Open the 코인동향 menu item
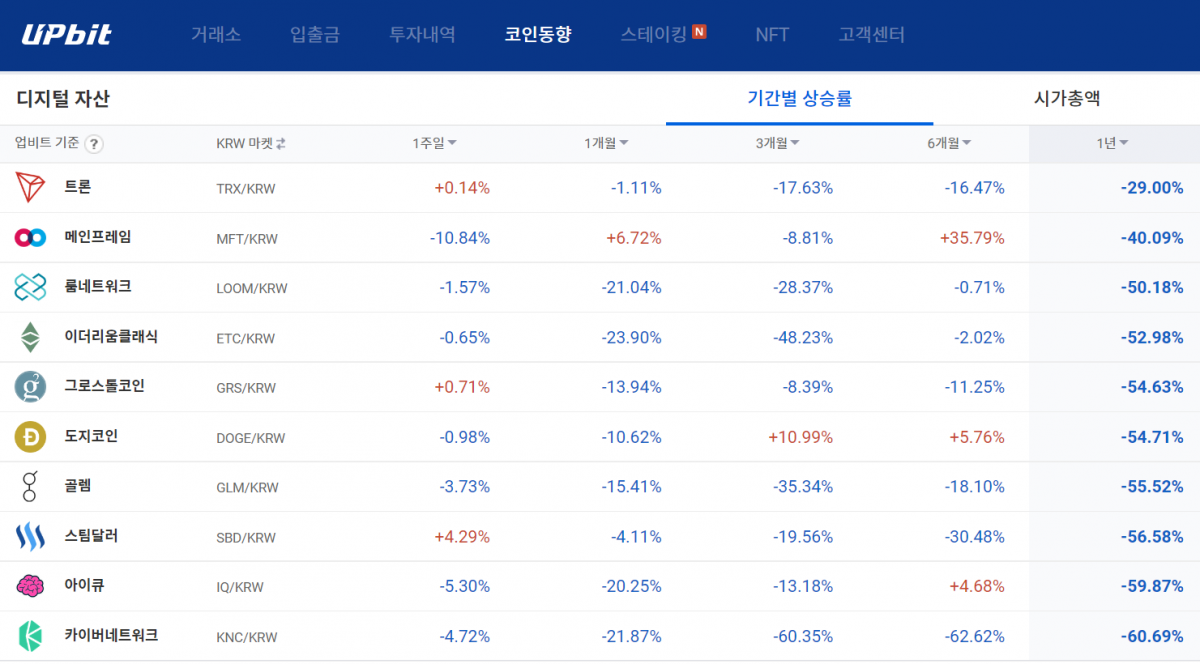Screen dimensions: 1200x664 (538, 33)
